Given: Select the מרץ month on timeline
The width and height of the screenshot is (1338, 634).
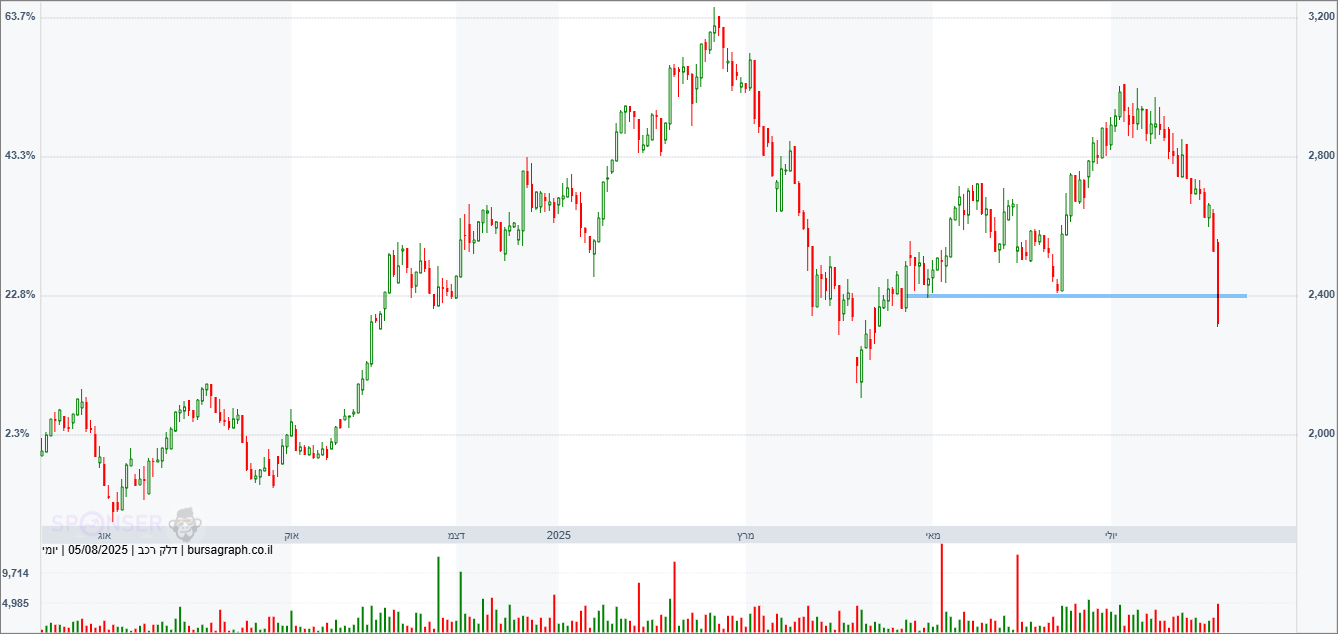Looking at the screenshot, I should pos(744,536).
